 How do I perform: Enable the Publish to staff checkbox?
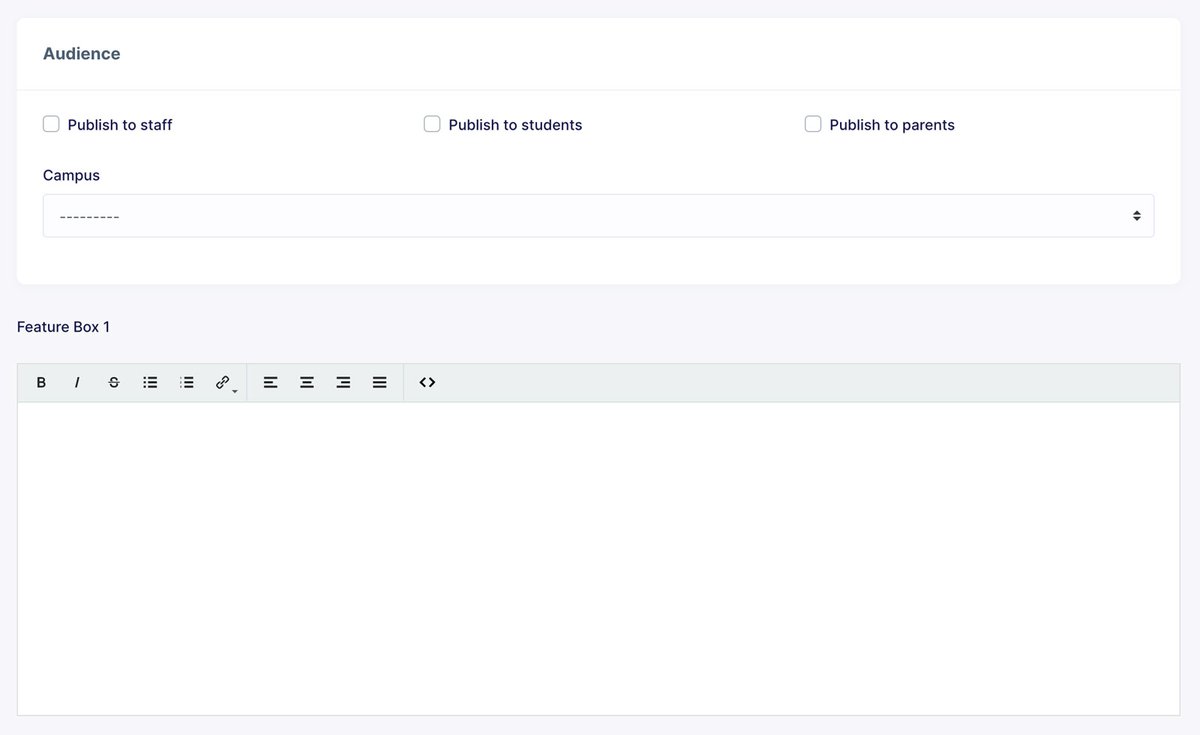[51, 124]
